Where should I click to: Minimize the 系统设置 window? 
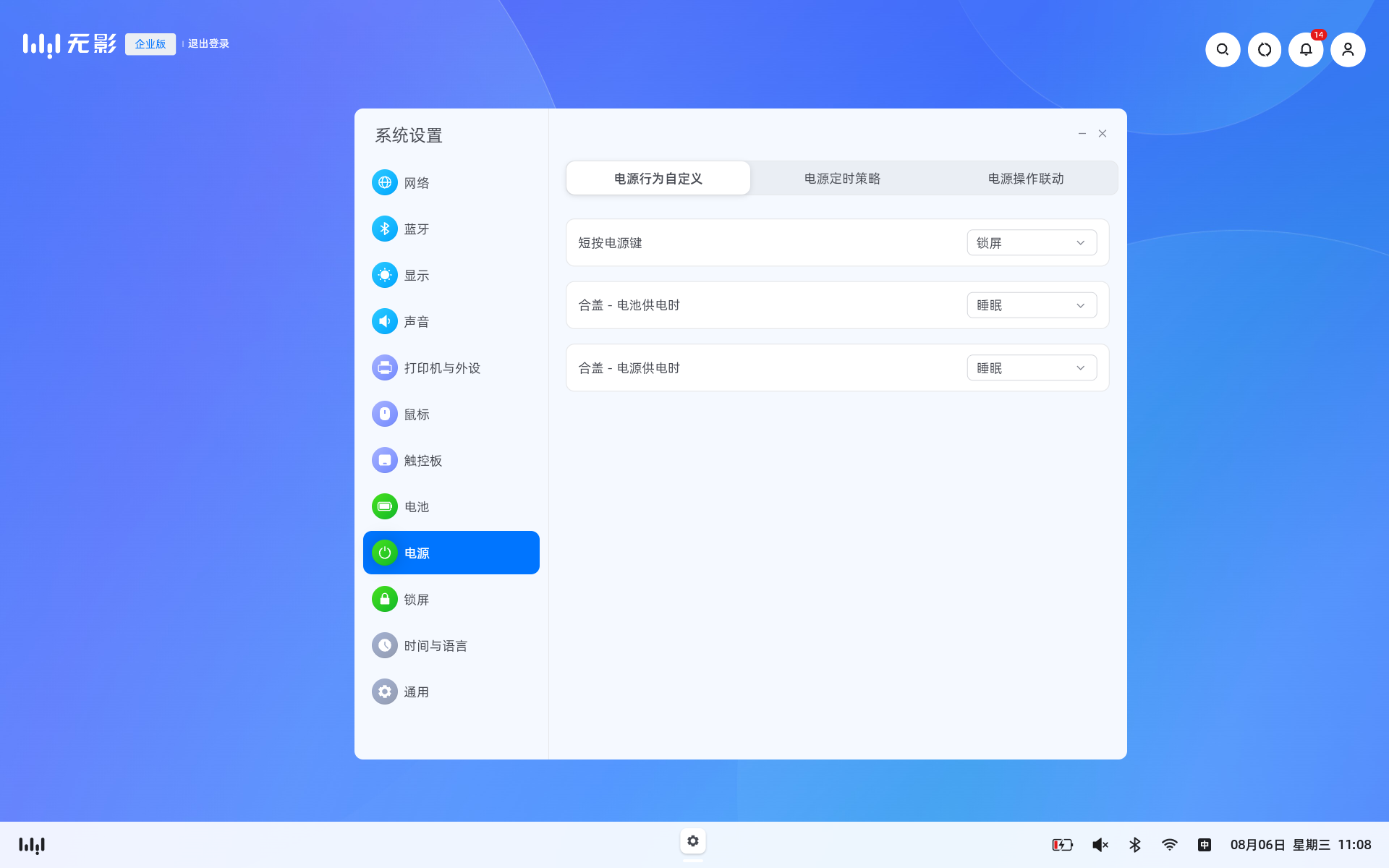pyautogui.click(x=1082, y=133)
